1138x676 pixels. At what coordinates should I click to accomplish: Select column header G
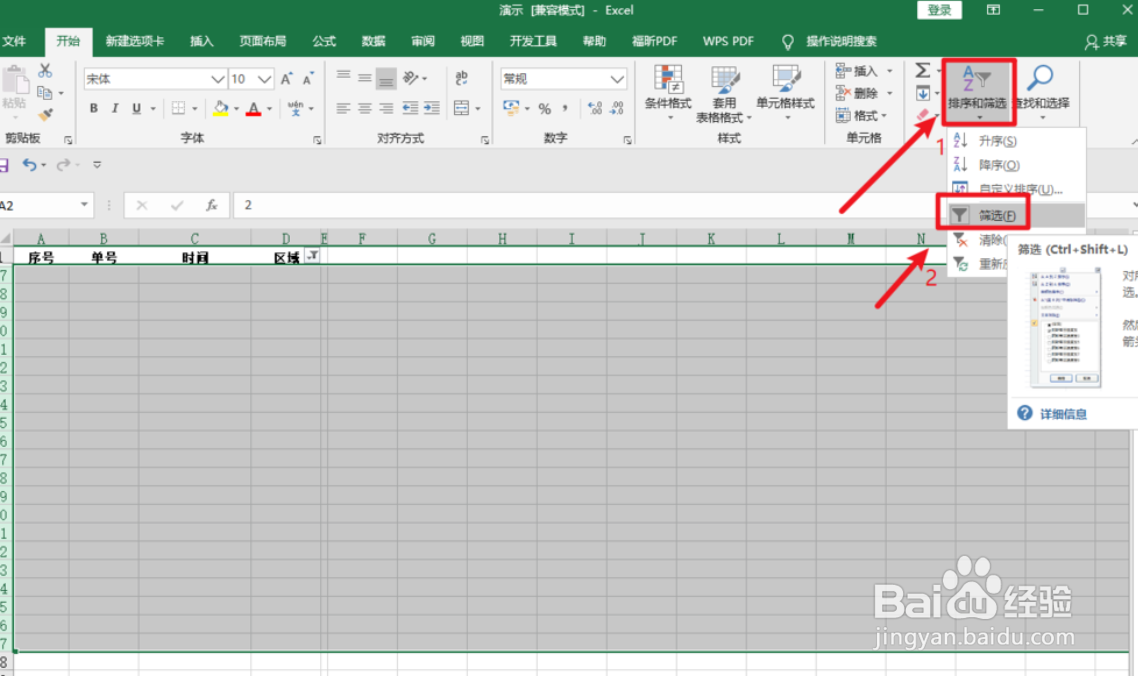[432, 238]
